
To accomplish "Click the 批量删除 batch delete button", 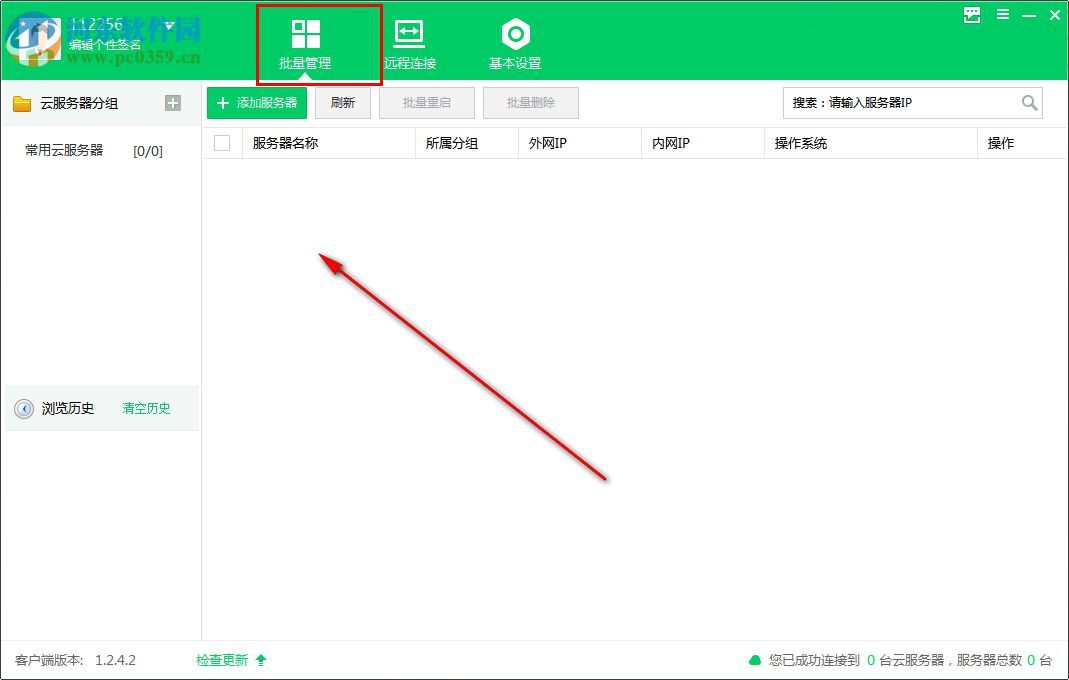I will pyautogui.click(x=531, y=102).
